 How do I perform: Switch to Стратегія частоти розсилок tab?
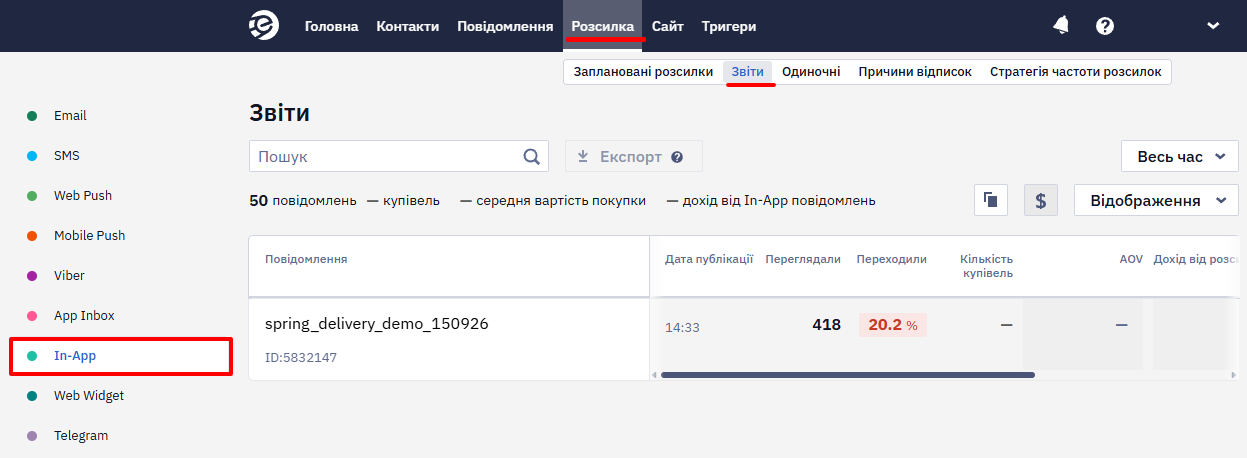(1076, 72)
